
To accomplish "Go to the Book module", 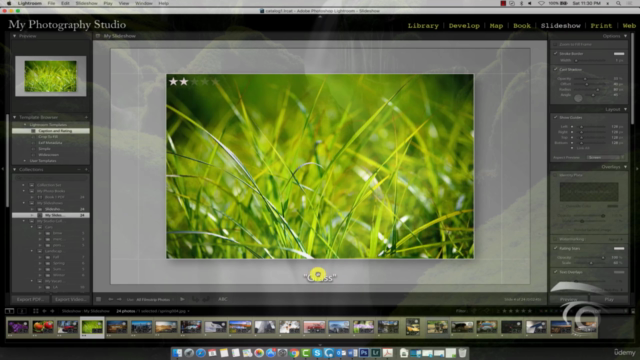I will click(522, 26).
